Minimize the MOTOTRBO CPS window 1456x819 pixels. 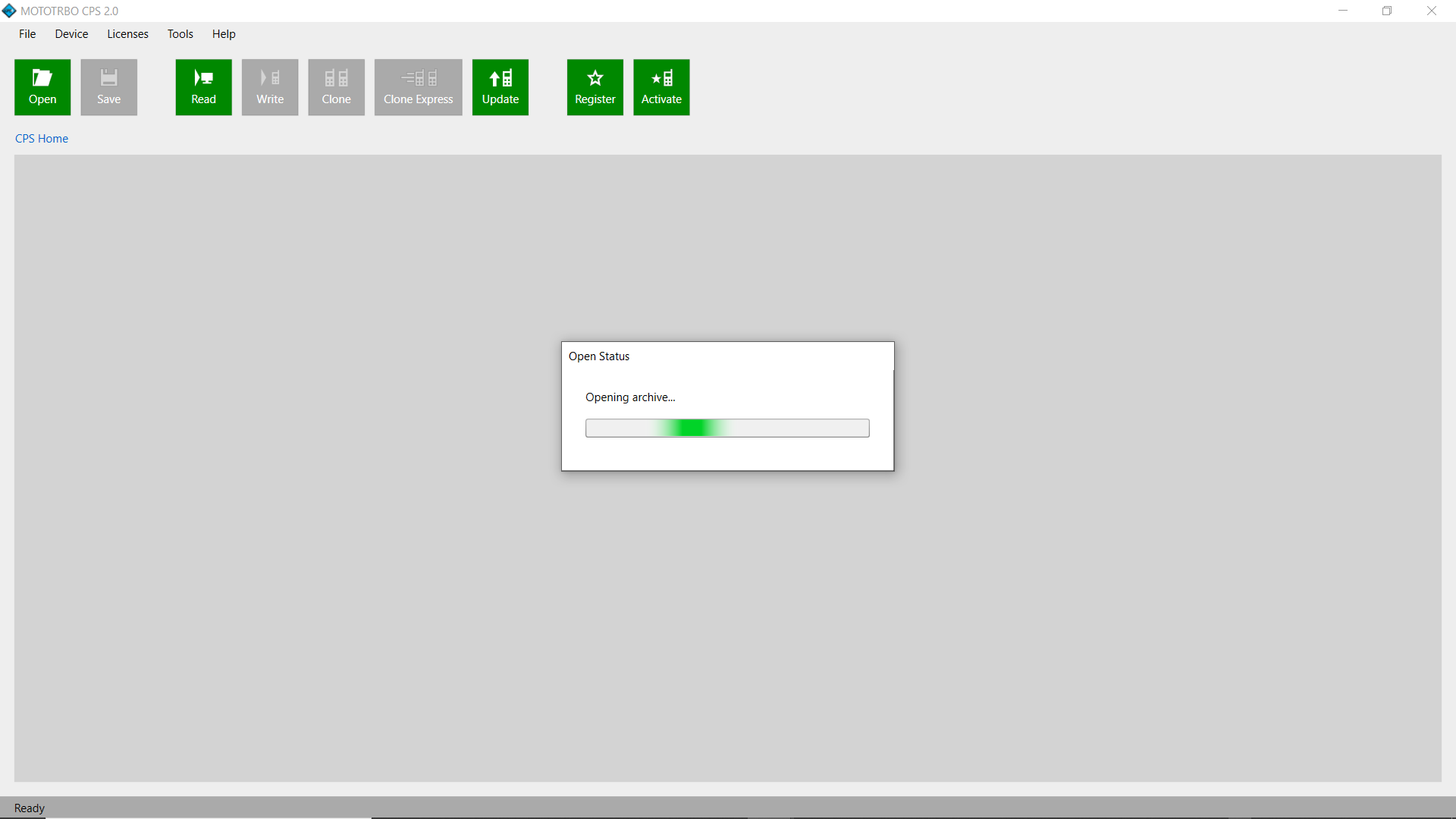(x=1343, y=11)
